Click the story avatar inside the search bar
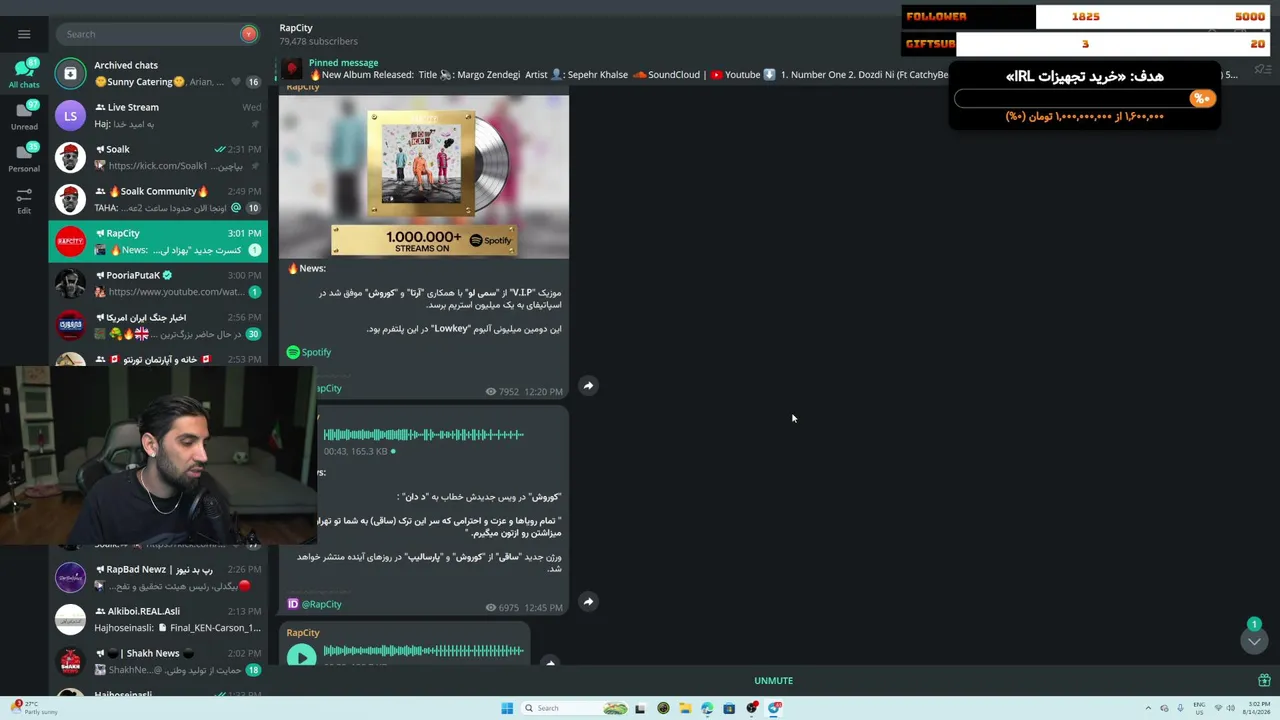The image size is (1280, 720). click(248, 34)
